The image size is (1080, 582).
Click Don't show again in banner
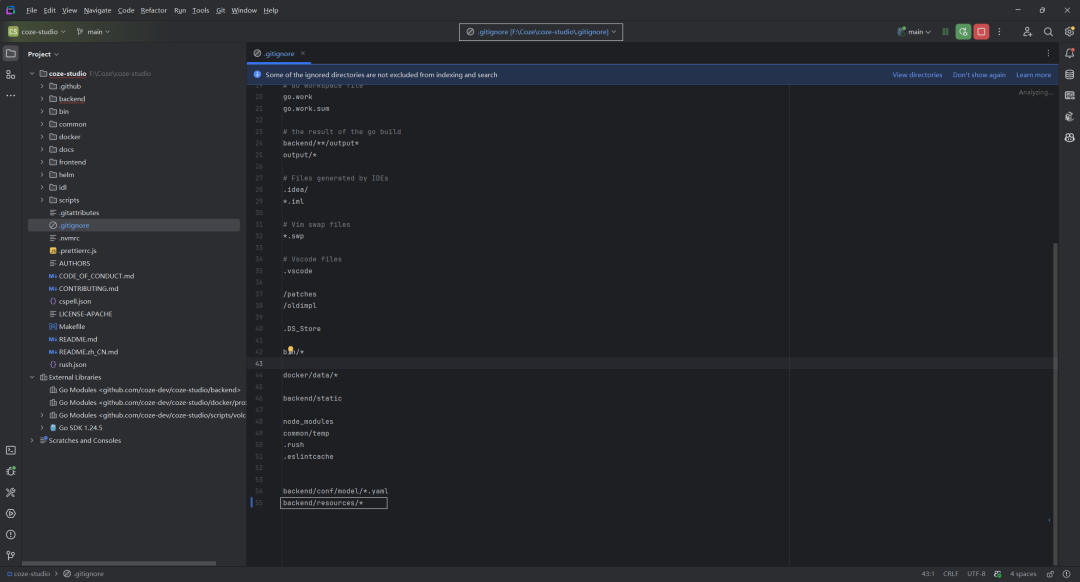pyautogui.click(x=979, y=75)
